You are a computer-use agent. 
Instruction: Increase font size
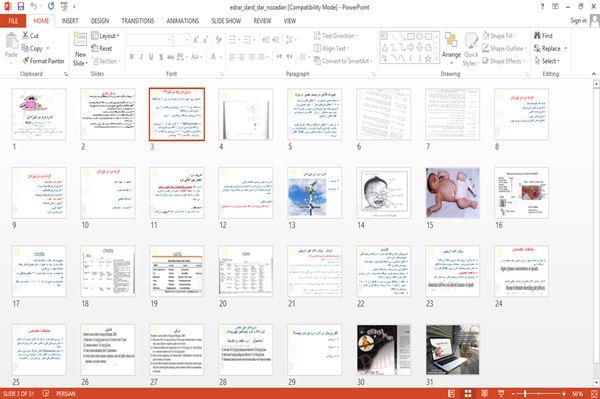[196, 39]
